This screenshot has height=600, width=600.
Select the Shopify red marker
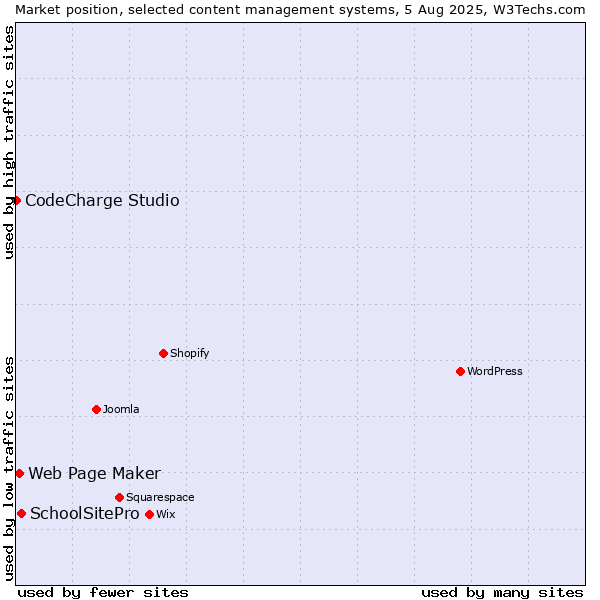163,353
